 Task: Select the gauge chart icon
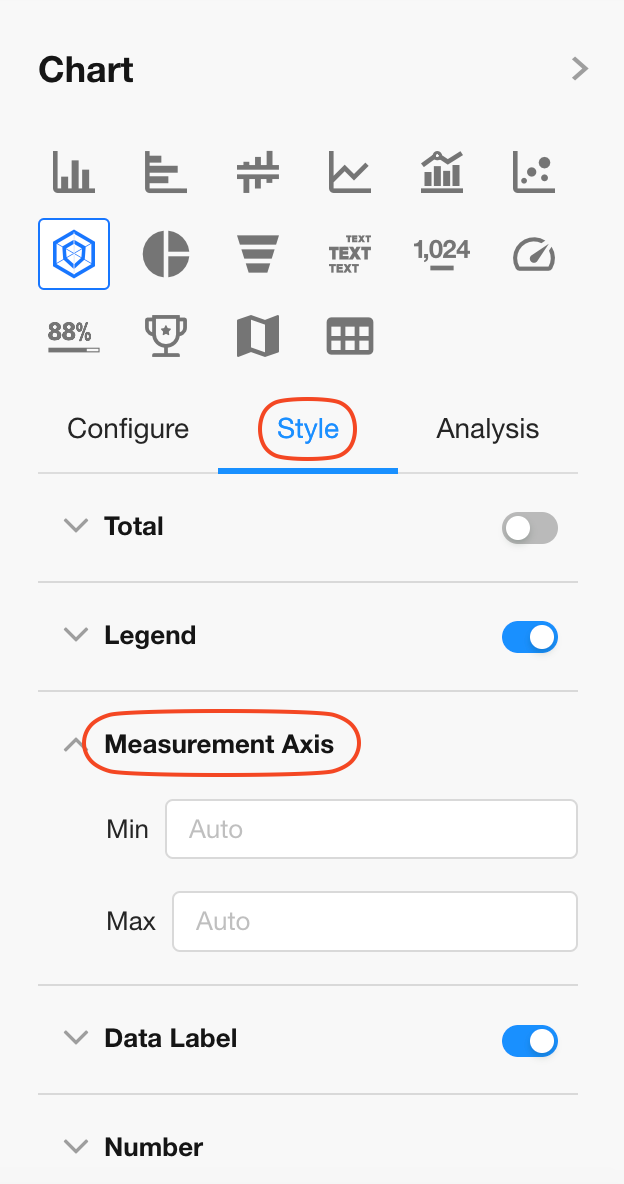(x=533, y=254)
